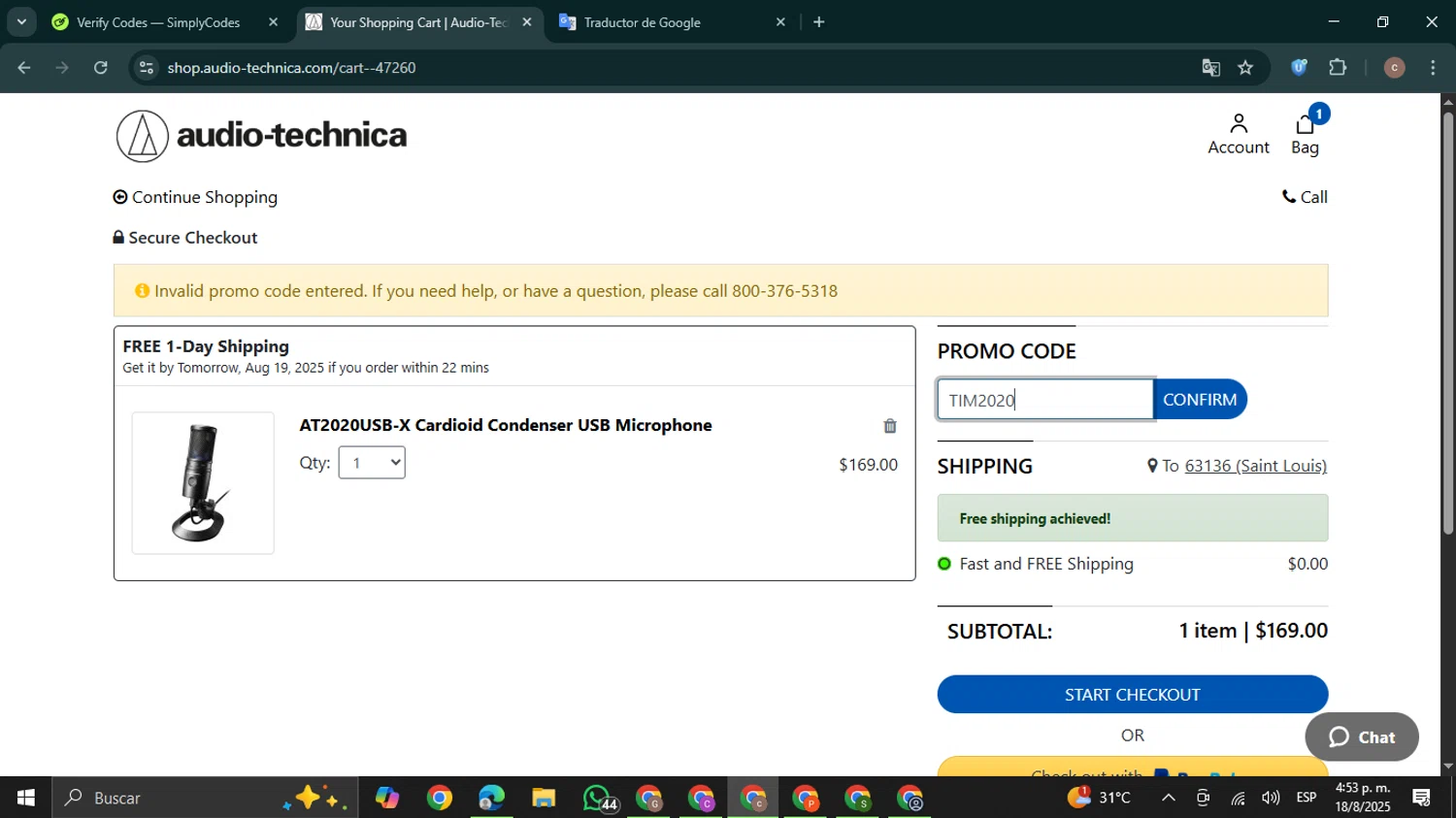The width and height of the screenshot is (1456, 818).
Task: Click the Call phone link
Action: tap(1305, 197)
